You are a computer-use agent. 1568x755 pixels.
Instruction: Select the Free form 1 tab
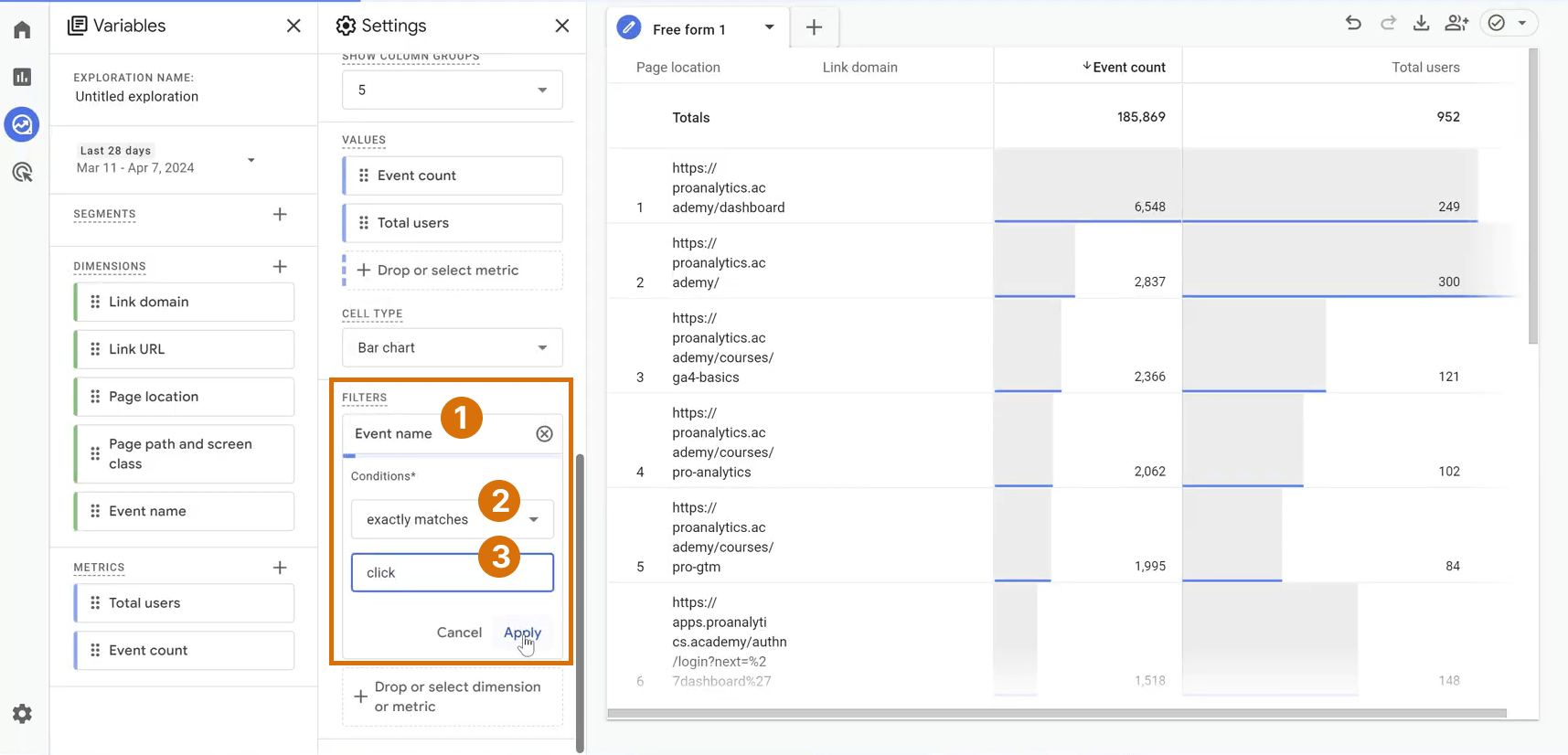point(688,29)
